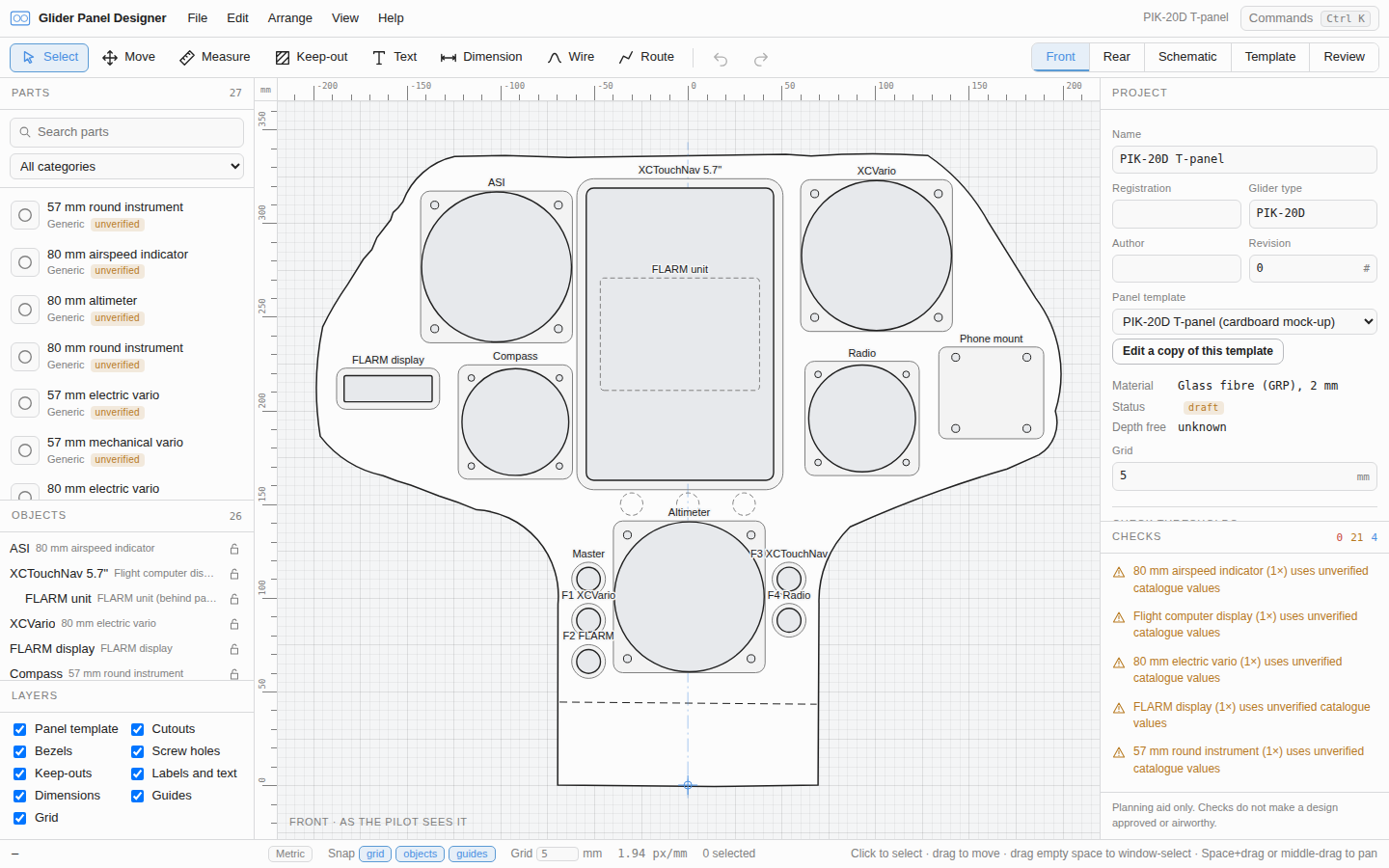
Task: Click the 57 mm electric vario part icon
Action: pyautogui.click(x=25, y=404)
